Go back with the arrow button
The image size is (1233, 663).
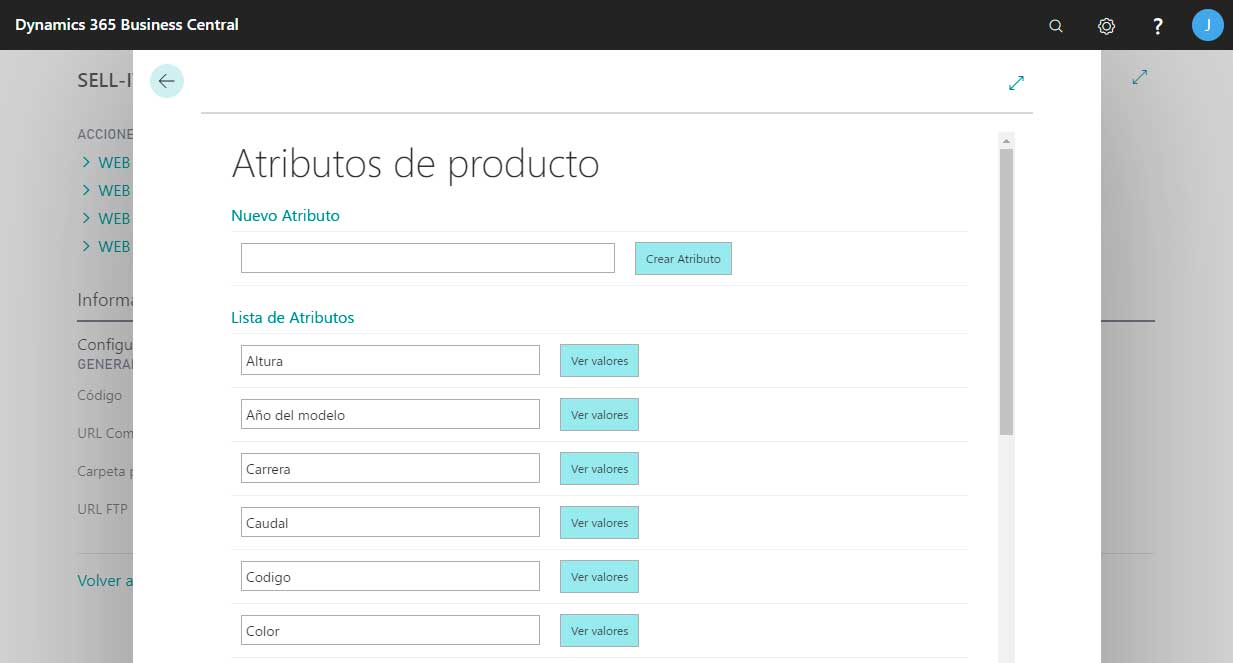(167, 81)
